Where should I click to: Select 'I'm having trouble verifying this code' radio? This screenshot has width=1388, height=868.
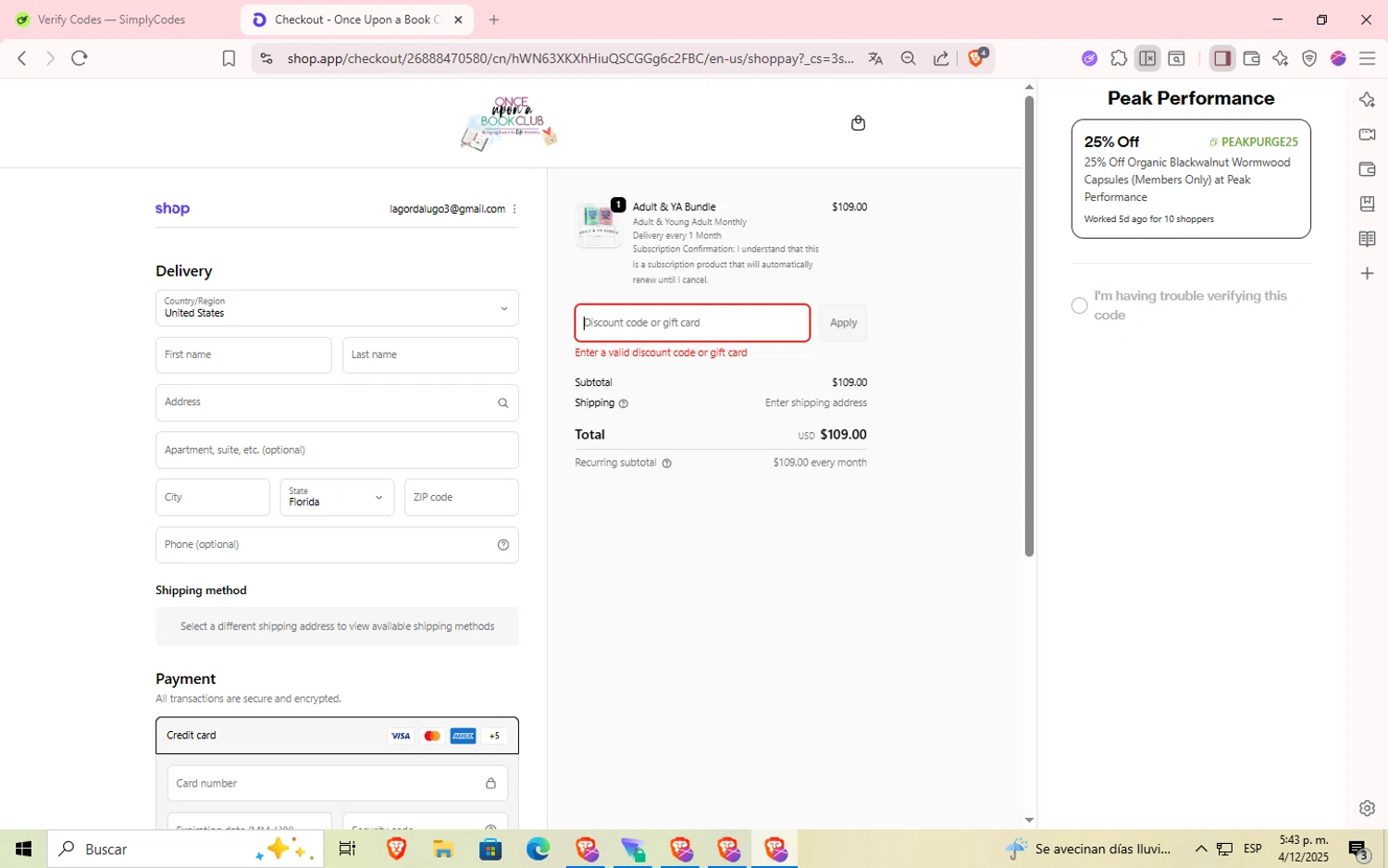pos(1079,305)
